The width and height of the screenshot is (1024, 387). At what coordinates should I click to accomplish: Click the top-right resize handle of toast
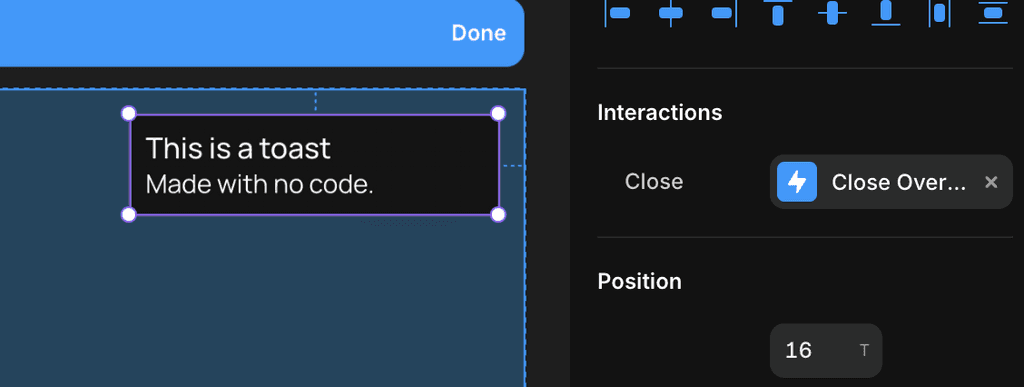(498, 114)
